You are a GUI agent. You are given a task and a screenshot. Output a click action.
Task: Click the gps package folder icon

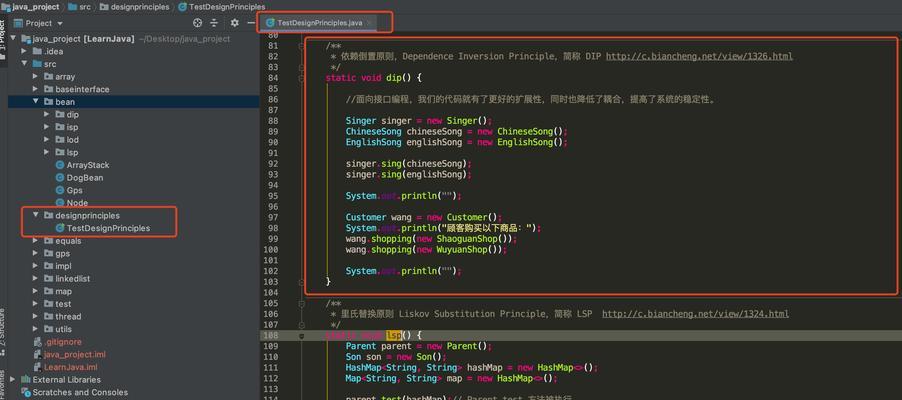coord(48,253)
